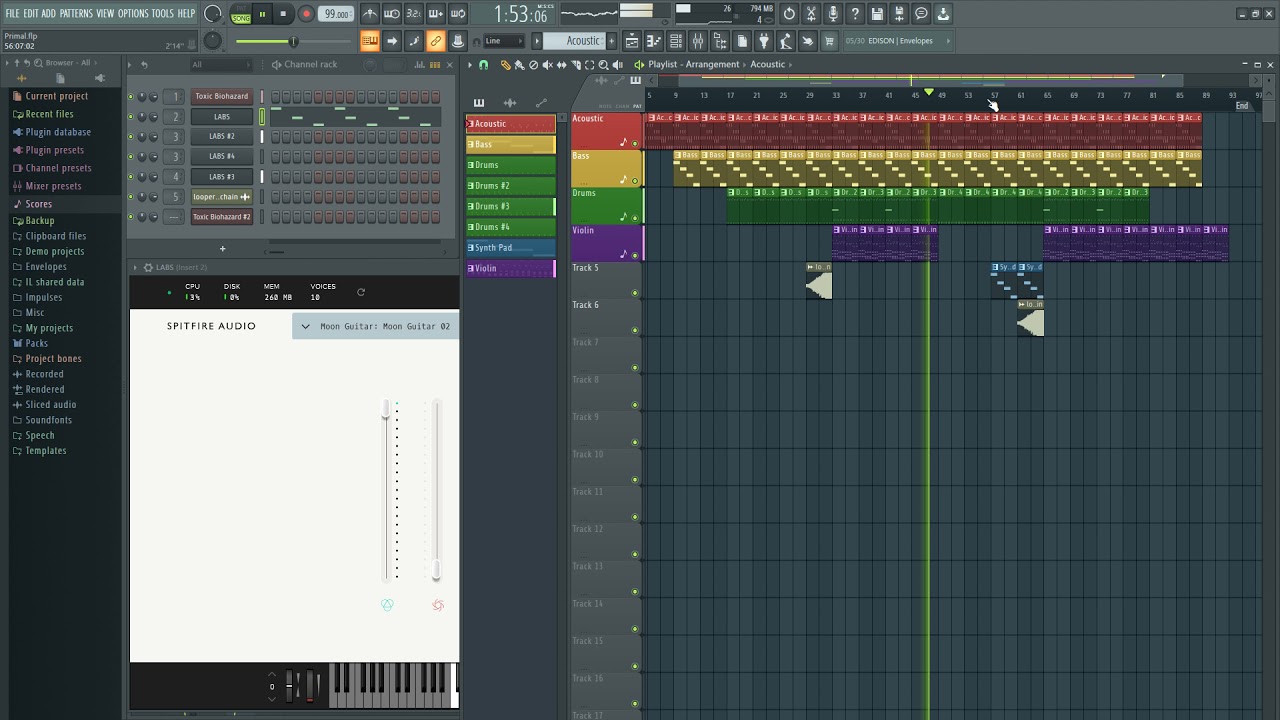Open the Playlist view button
The width and height of the screenshot is (1280, 720).
coord(632,41)
